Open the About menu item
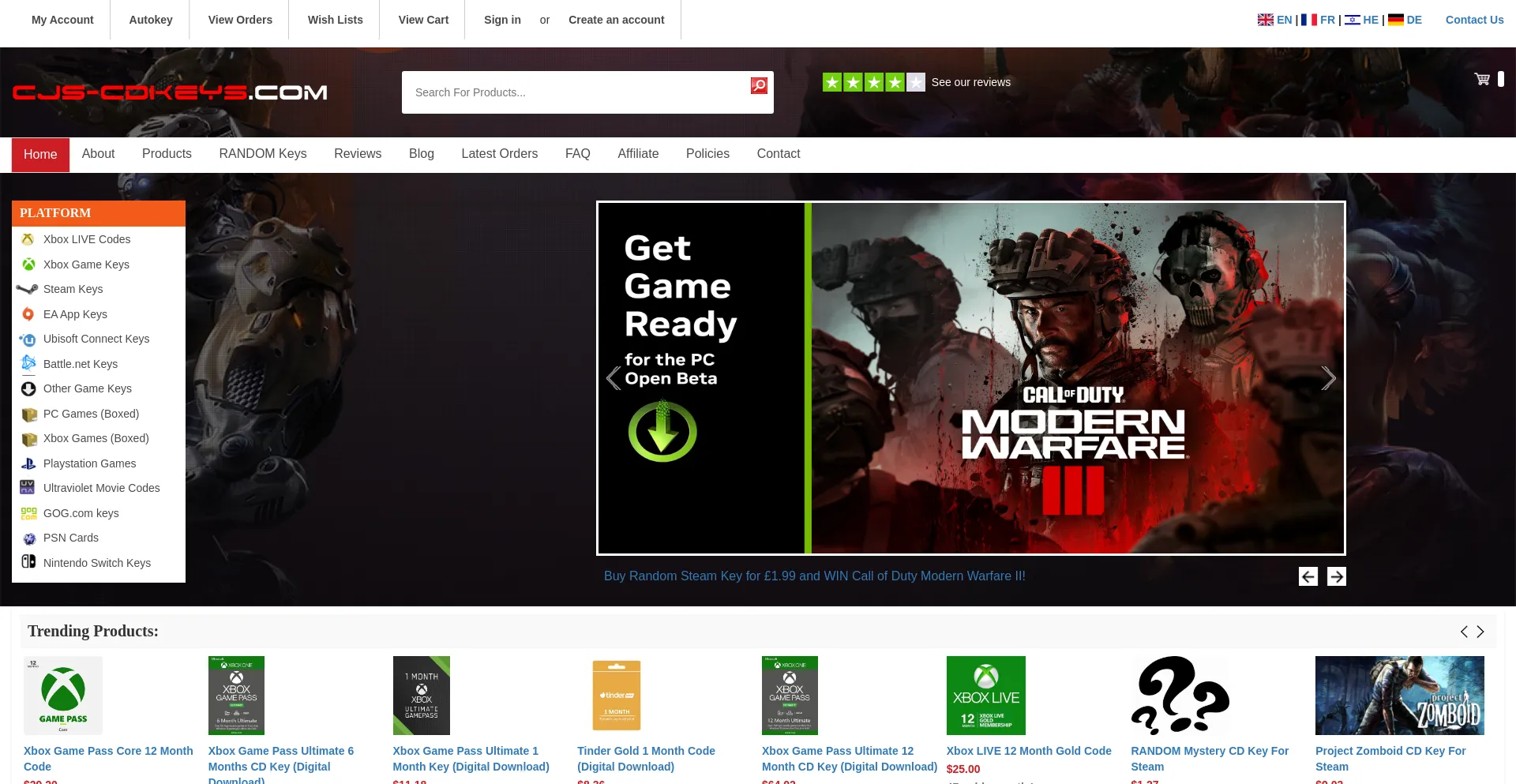The image size is (1516, 784). point(98,154)
